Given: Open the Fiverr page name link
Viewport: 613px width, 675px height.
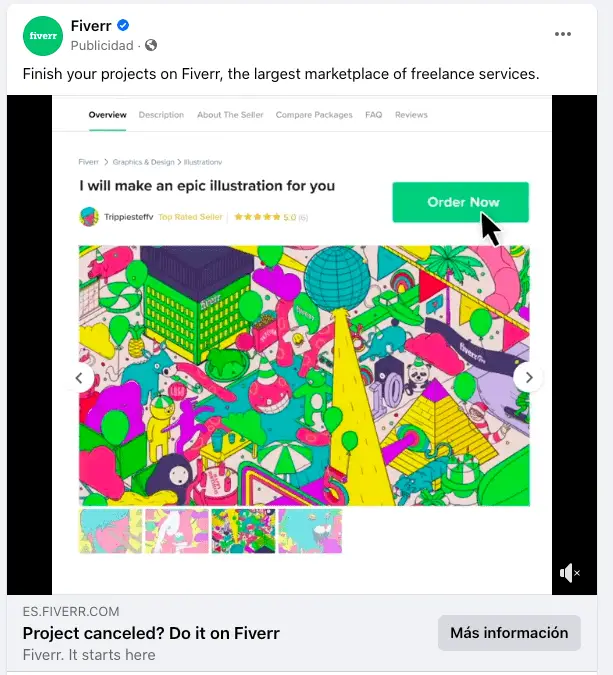Looking at the screenshot, I should pyautogui.click(x=91, y=26).
